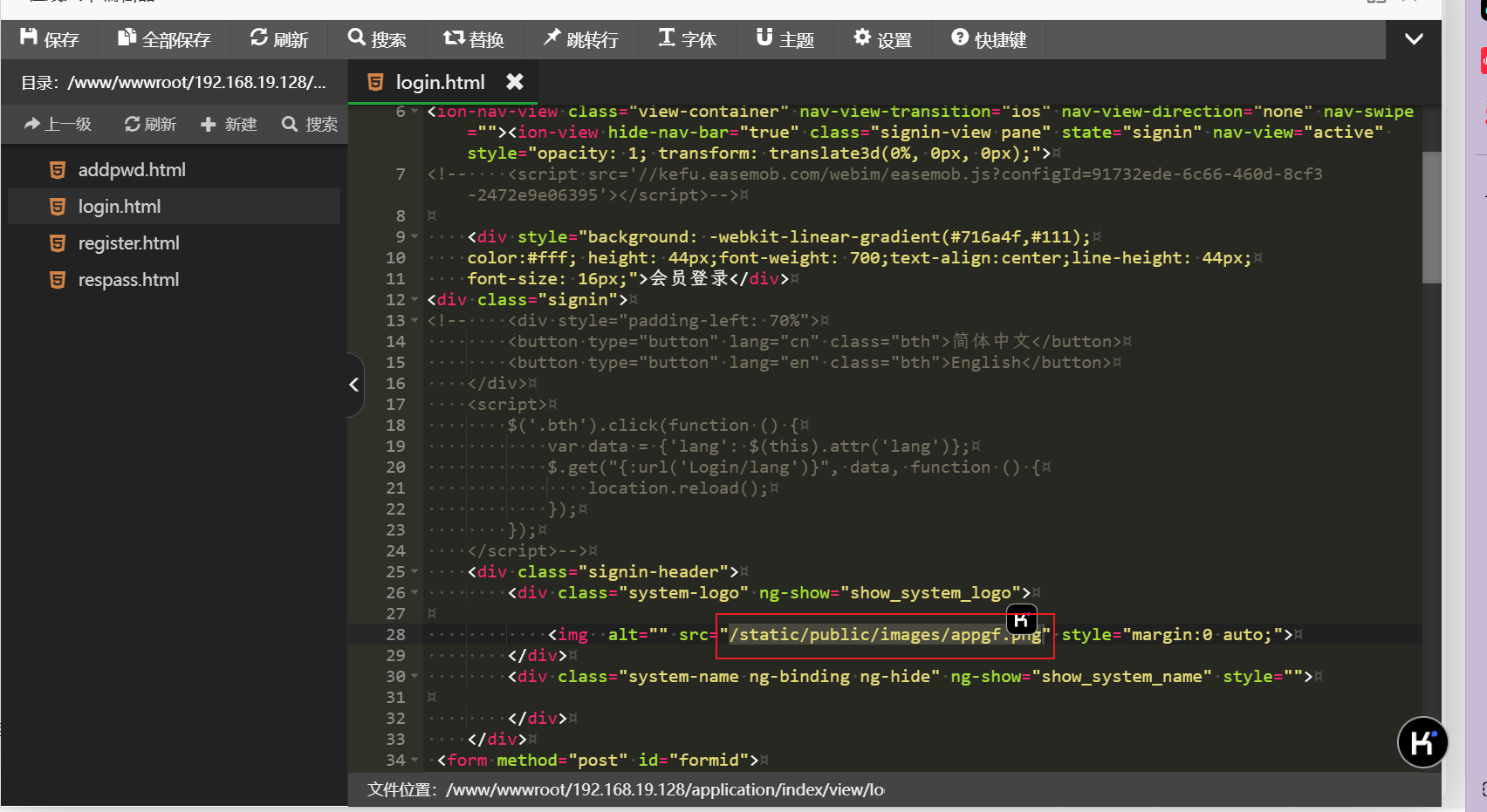
Task: Click the HTML5 icon on login.html tab
Action: click(375, 82)
